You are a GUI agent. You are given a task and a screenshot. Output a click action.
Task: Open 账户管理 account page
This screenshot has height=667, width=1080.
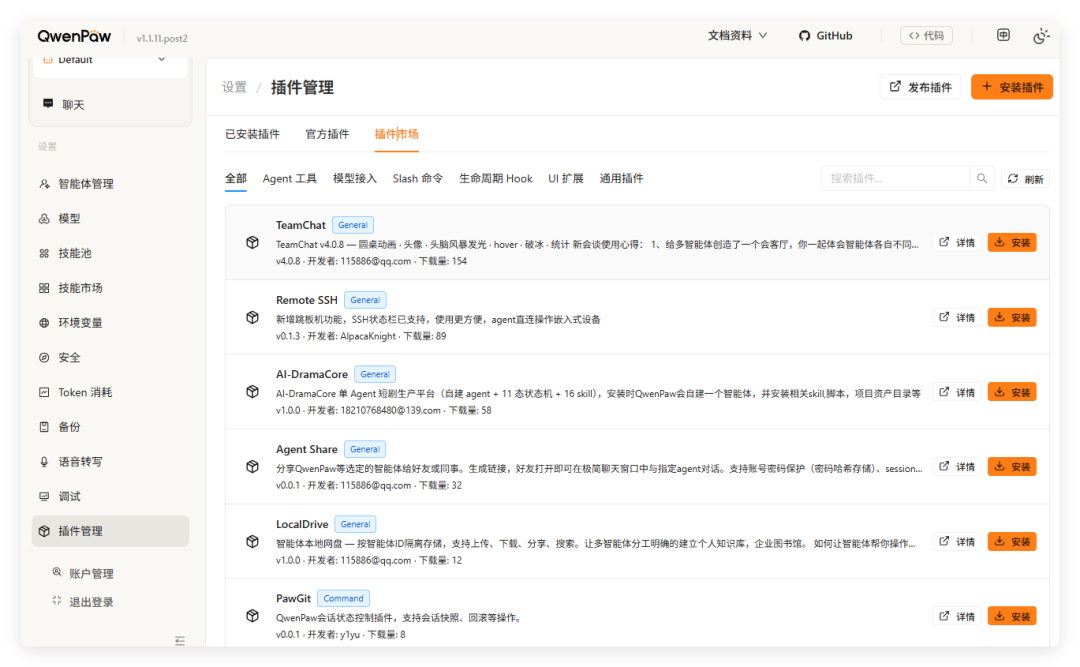[x=83, y=573]
